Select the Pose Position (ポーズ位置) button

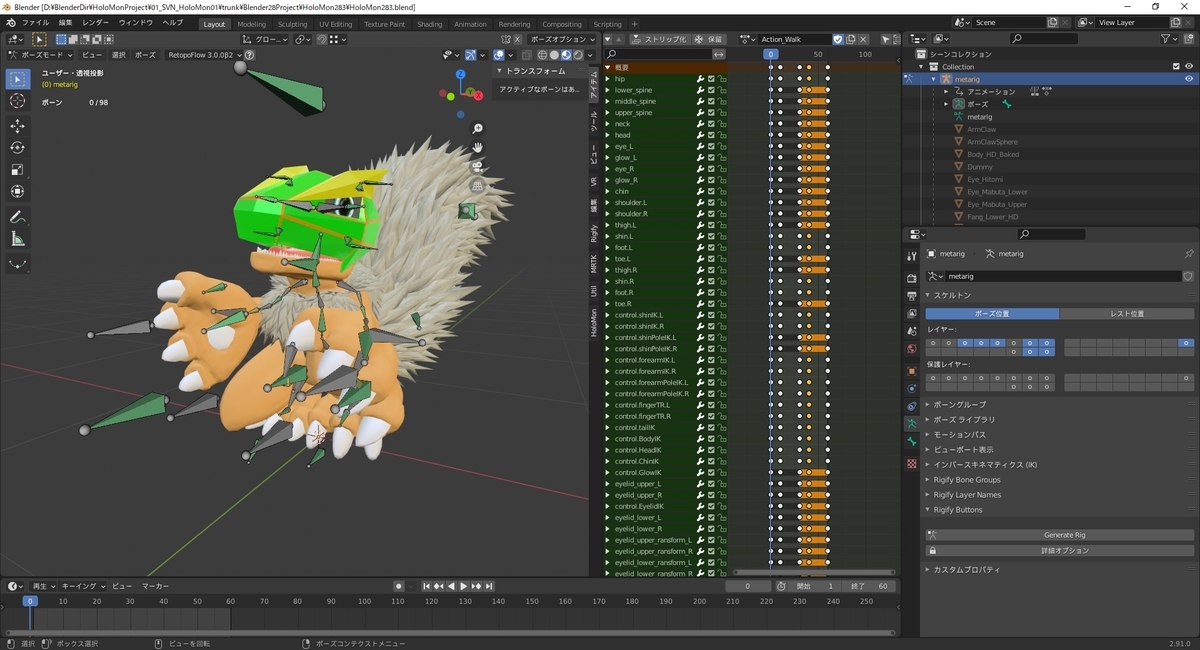click(992, 314)
